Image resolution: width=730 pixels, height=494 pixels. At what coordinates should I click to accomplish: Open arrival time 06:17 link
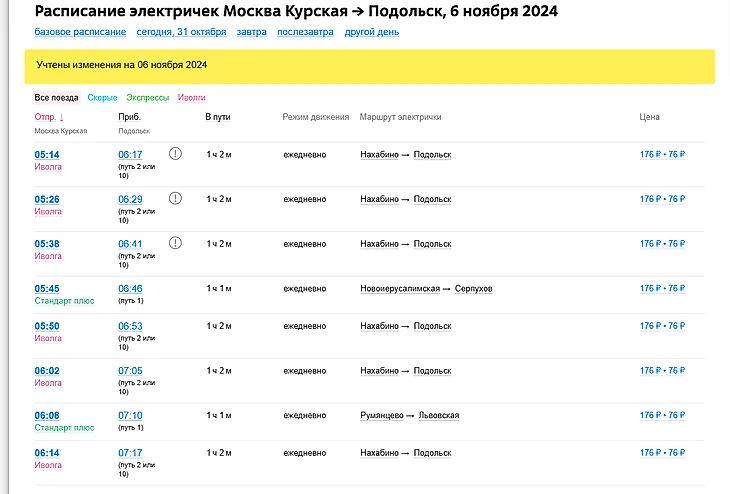(x=130, y=155)
